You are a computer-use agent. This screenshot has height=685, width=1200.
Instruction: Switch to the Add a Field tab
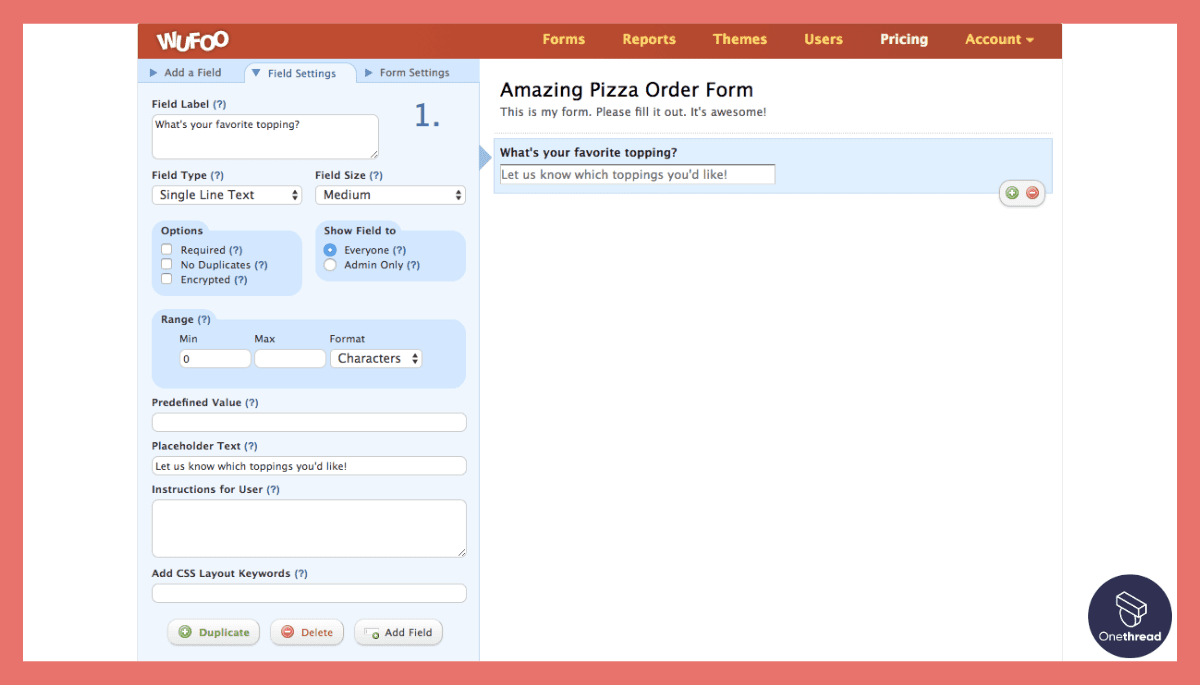click(192, 72)
